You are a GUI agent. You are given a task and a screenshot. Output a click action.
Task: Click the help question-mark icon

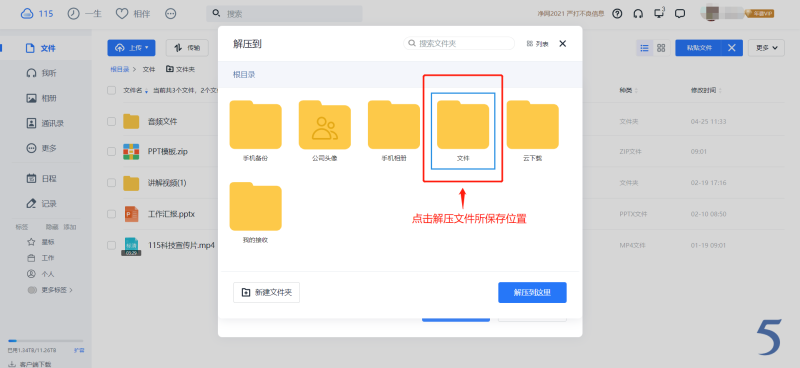tap(617, 14)
